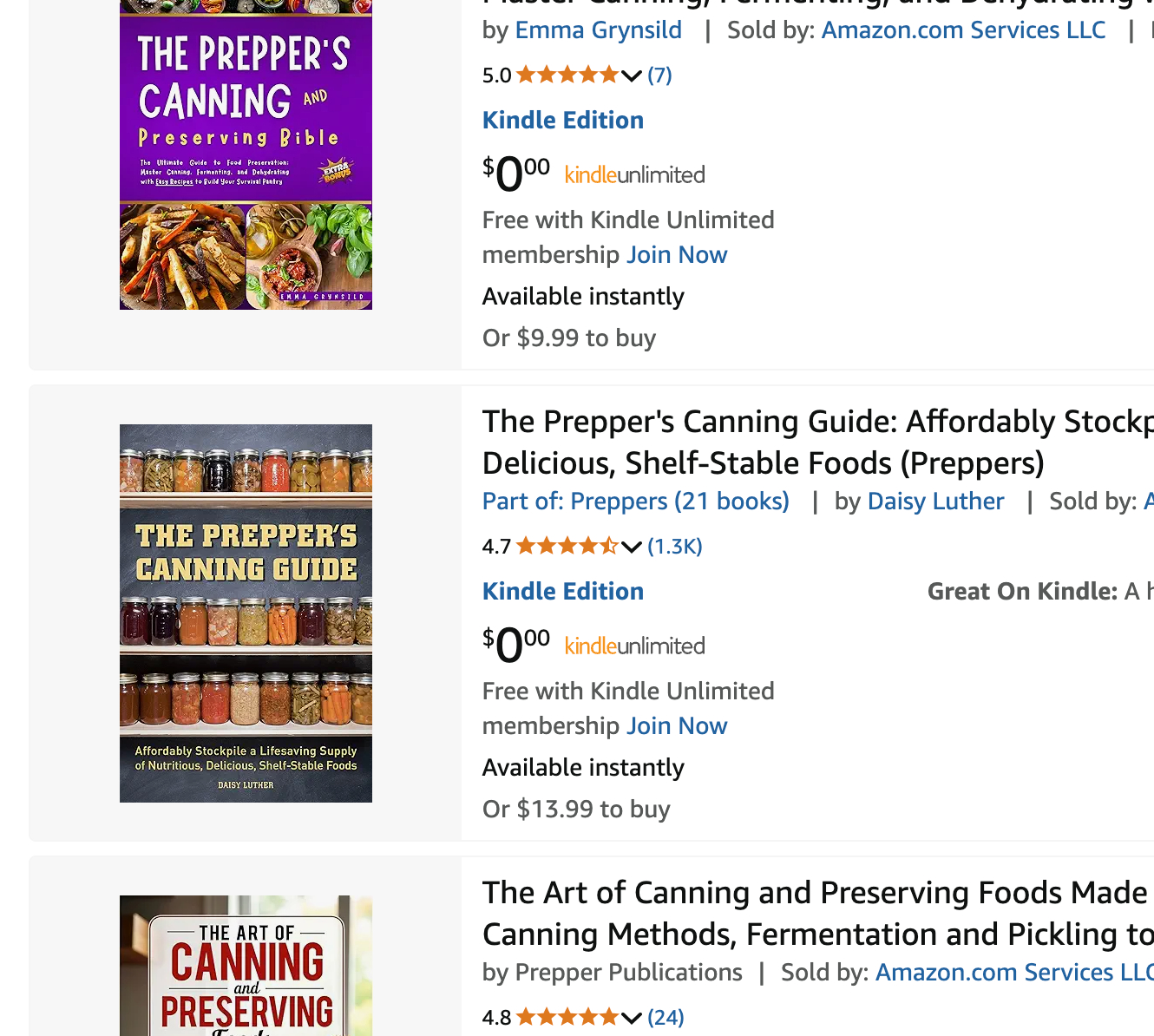
Task: Expand rating breakdown chevron beside 4.7 stars
Action: point(632,548)
